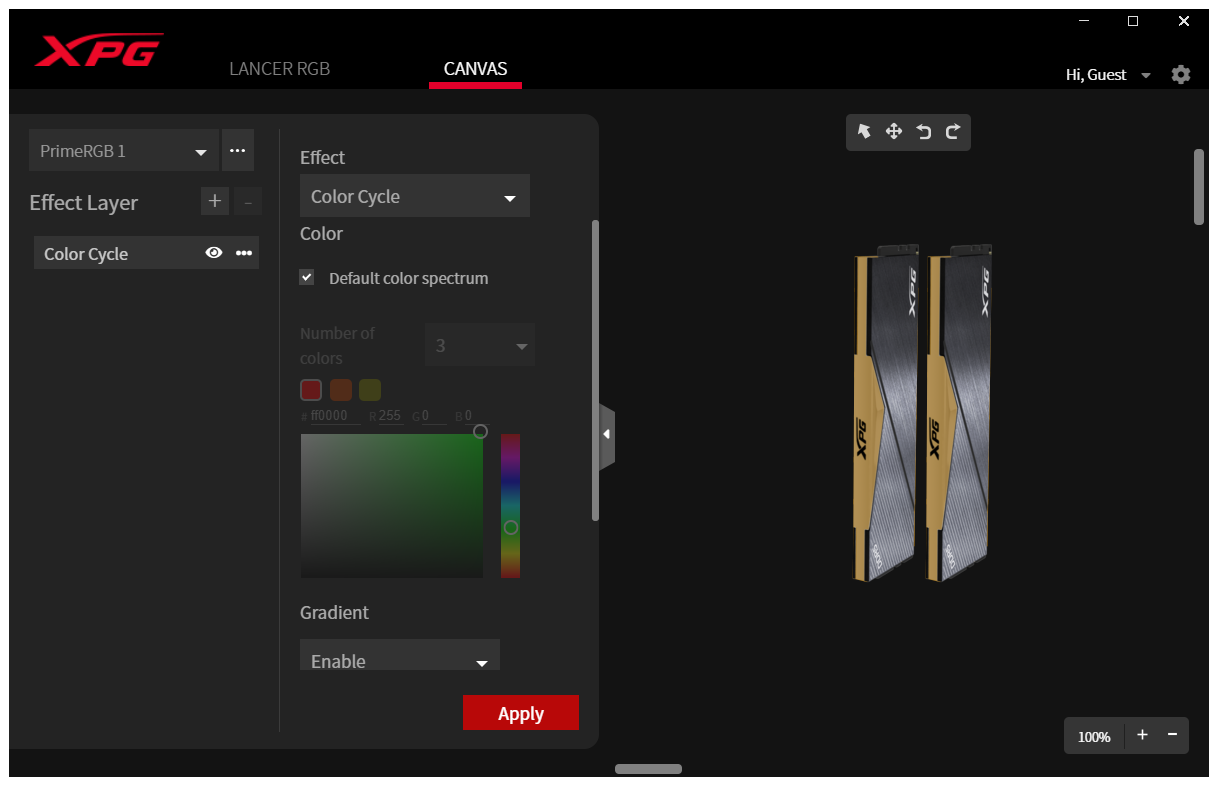The width and height of the screenshot is (1226, 790).
Task: Redo with the clockwise arrow icon
Action: point(953,132)
